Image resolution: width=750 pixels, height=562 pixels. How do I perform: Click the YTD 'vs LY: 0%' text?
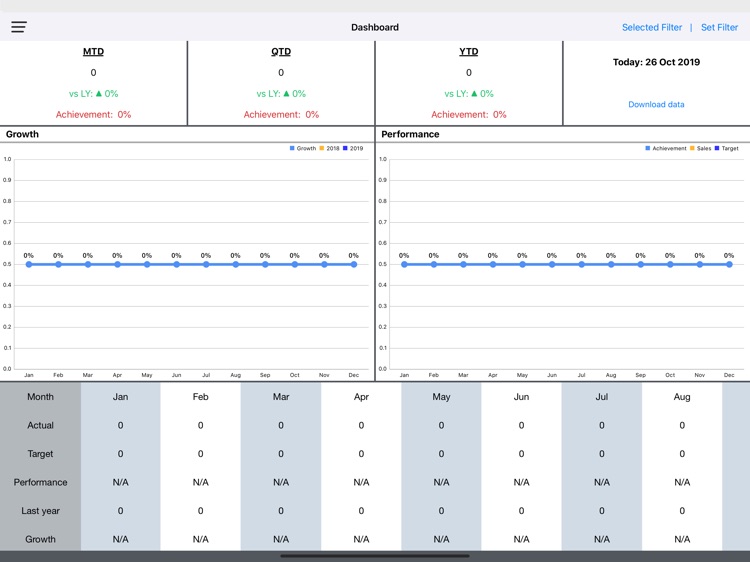click(468, 94)
